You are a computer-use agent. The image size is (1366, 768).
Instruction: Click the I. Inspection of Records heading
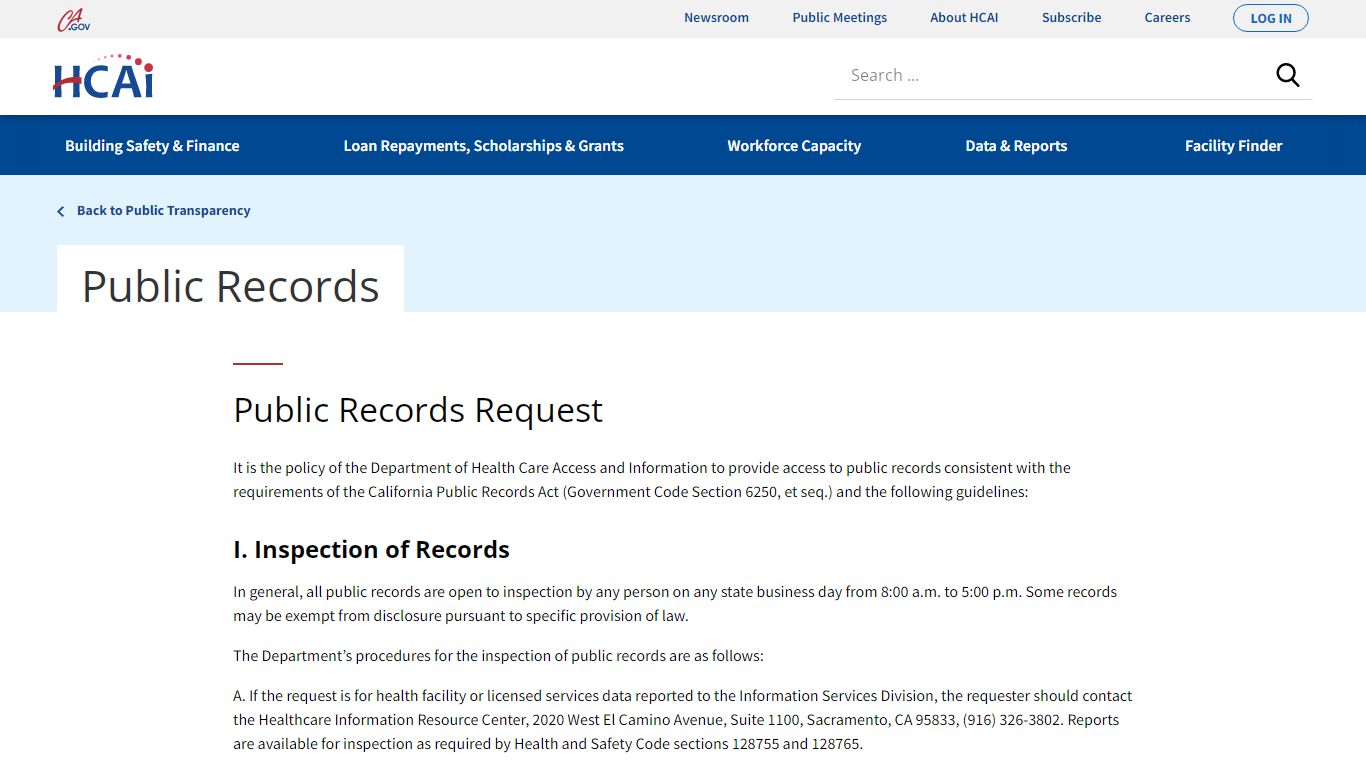pyautogui.click(x=371, y=550)
